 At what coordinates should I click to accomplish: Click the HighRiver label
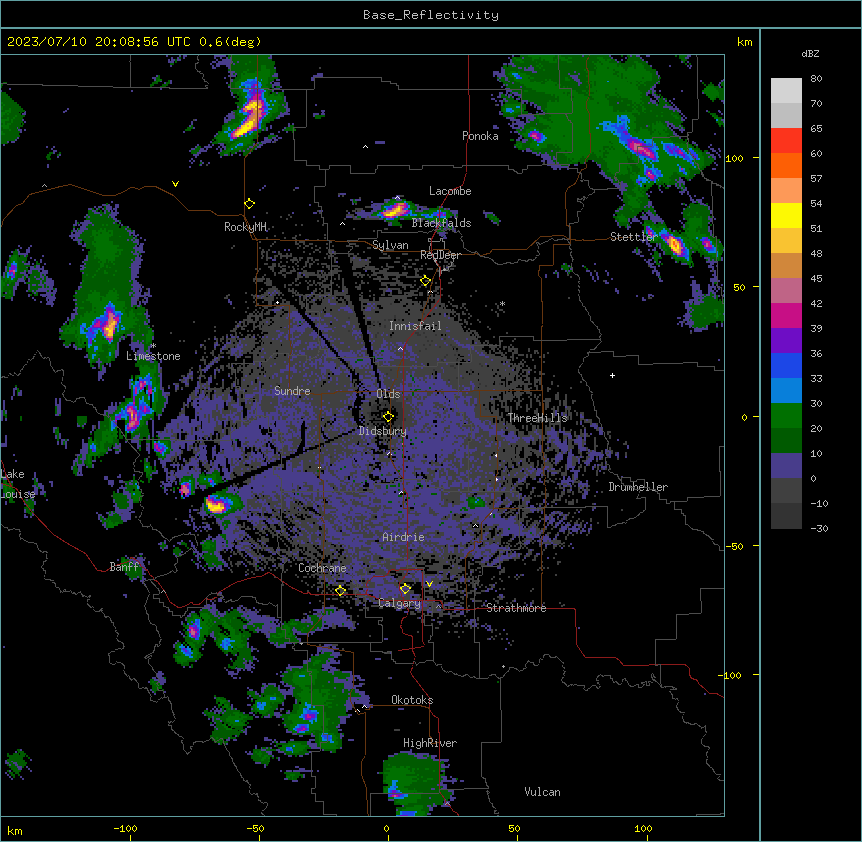click(x=430, y=743)
